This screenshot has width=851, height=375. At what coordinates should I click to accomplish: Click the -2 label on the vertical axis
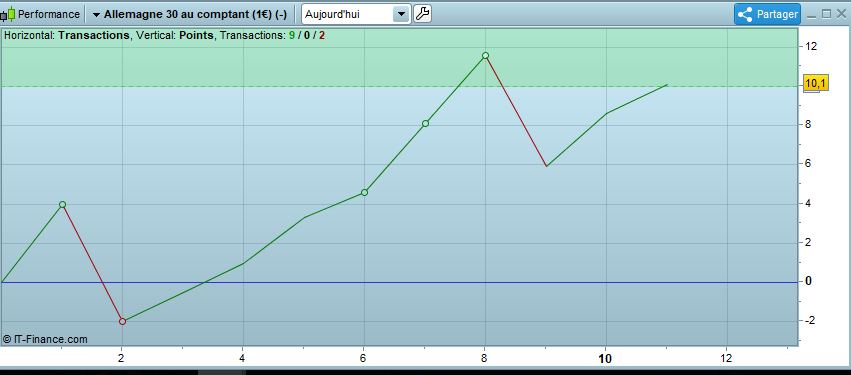tap(810, 320)
